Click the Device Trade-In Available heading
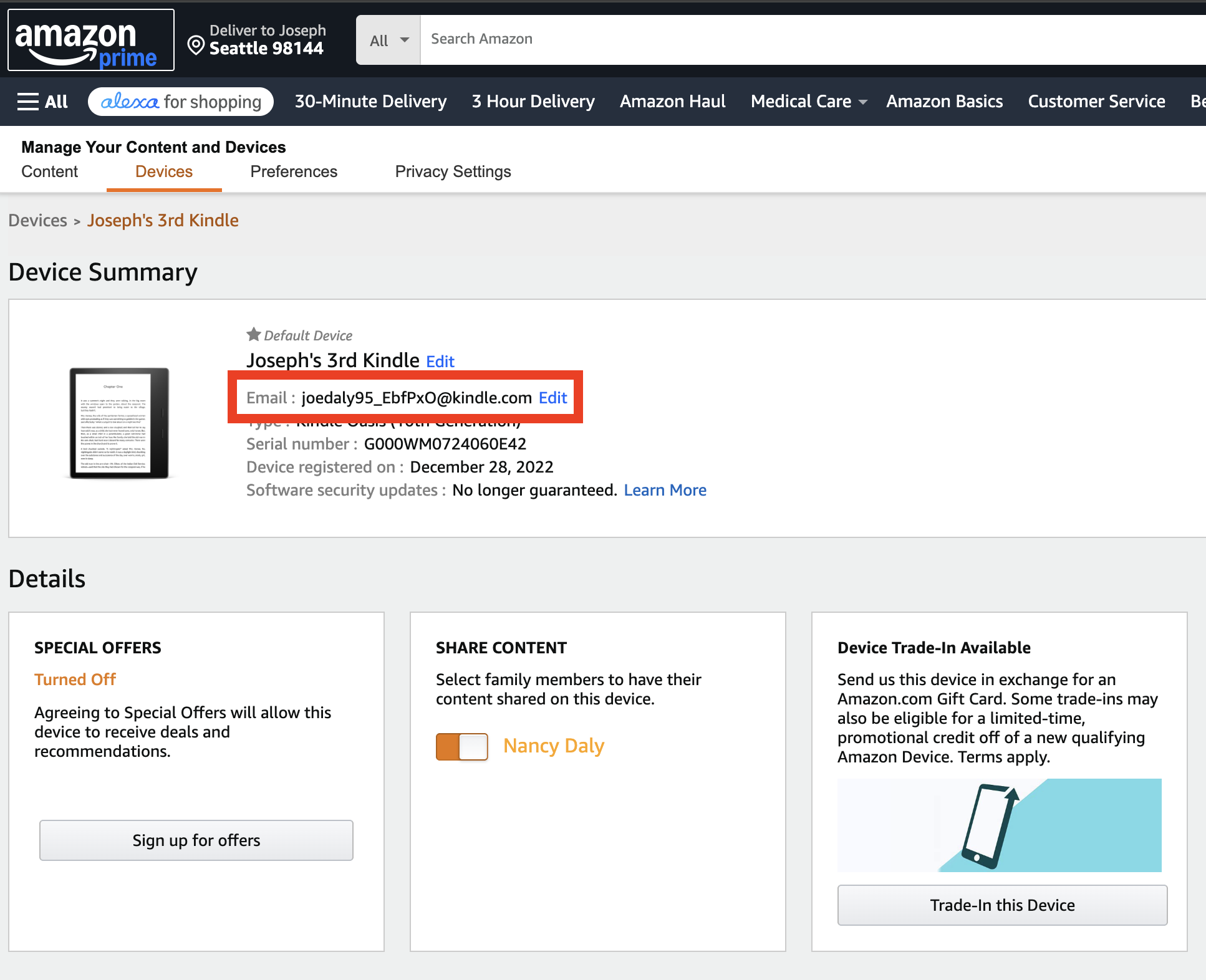The width and height of the screenshot is (1206, 980). [933, 648]
